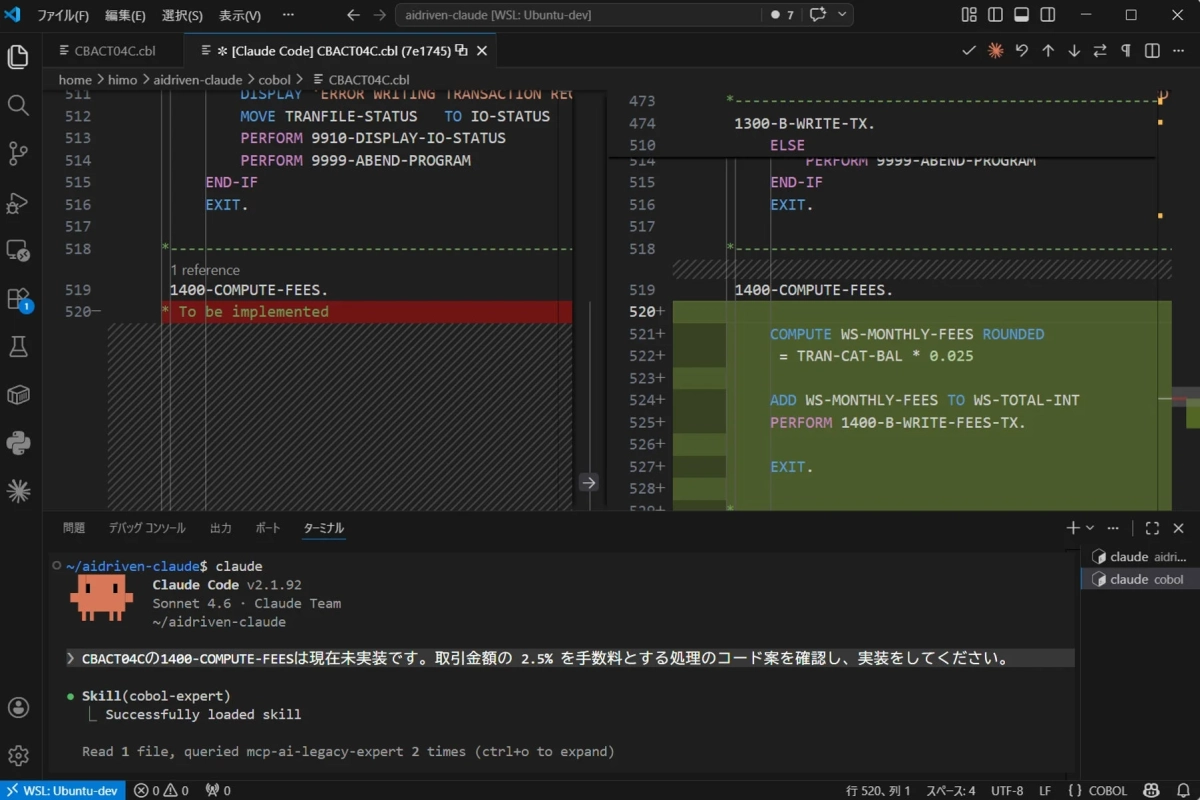Open the Source Control view
The height and width of the screenshot is (800, 1200).
pos(18,153)
